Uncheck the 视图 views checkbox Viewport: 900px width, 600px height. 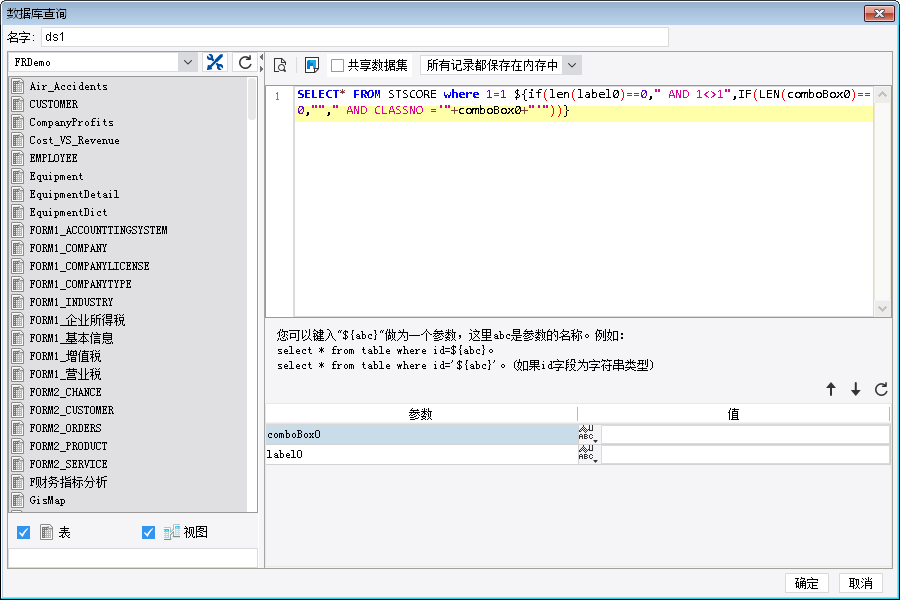[x=148, y=532]
